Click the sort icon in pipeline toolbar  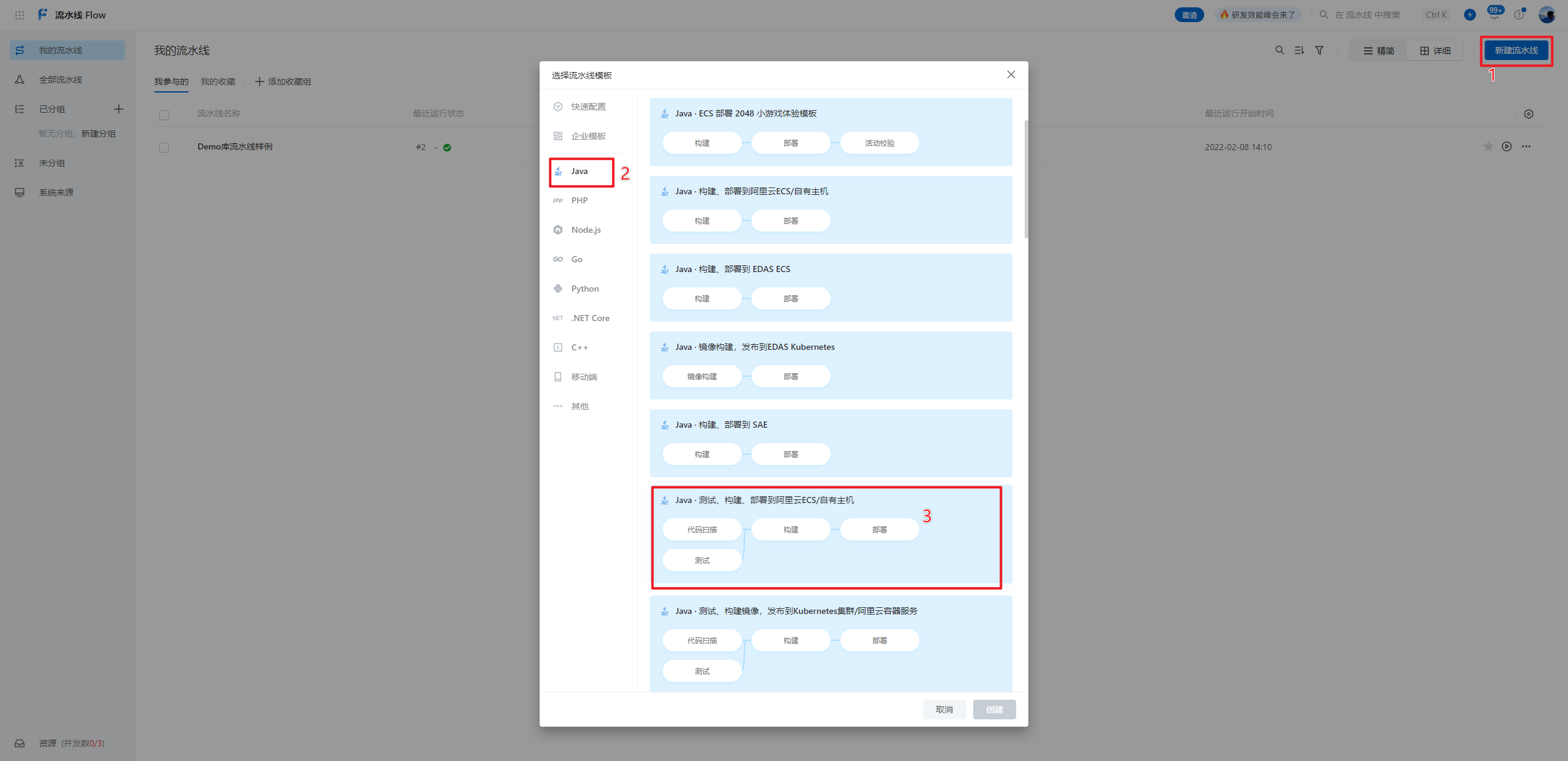[1299, 50]
